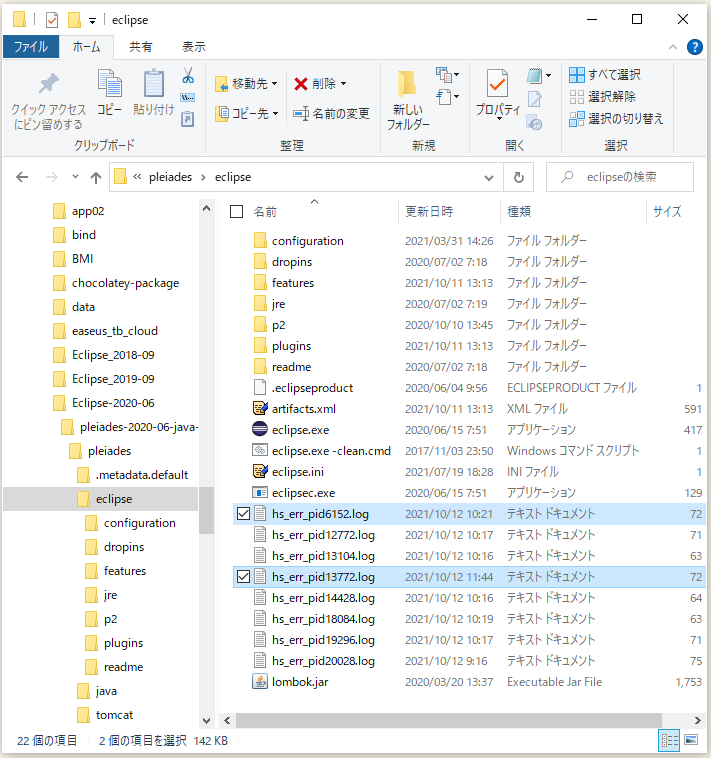This screenshot has width=711, height=758.
Task: Switch to Large icons view in status bar
Action: [691, 740]
